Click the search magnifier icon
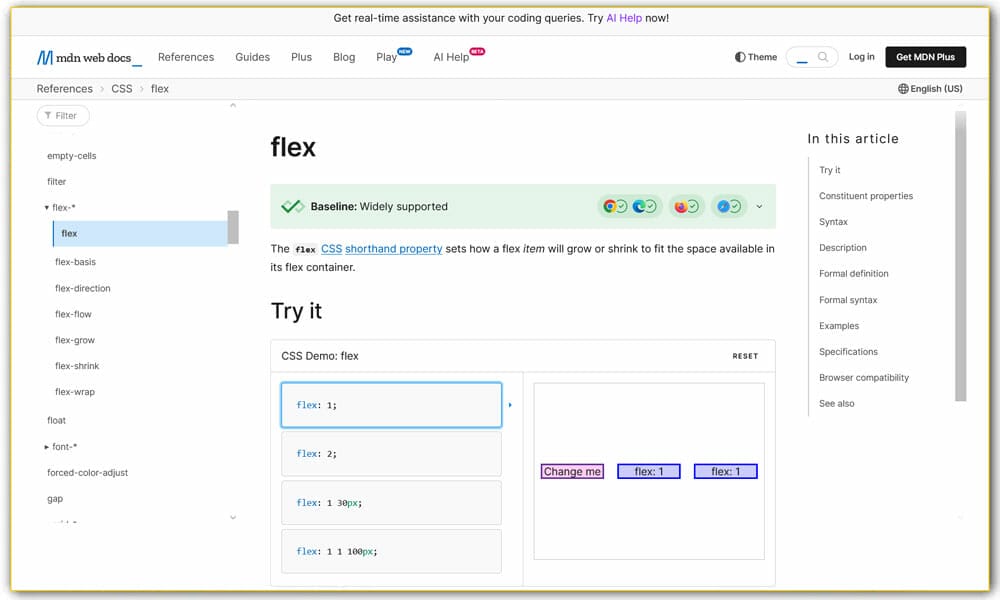The image size is (1000, 600). [824, 57]
